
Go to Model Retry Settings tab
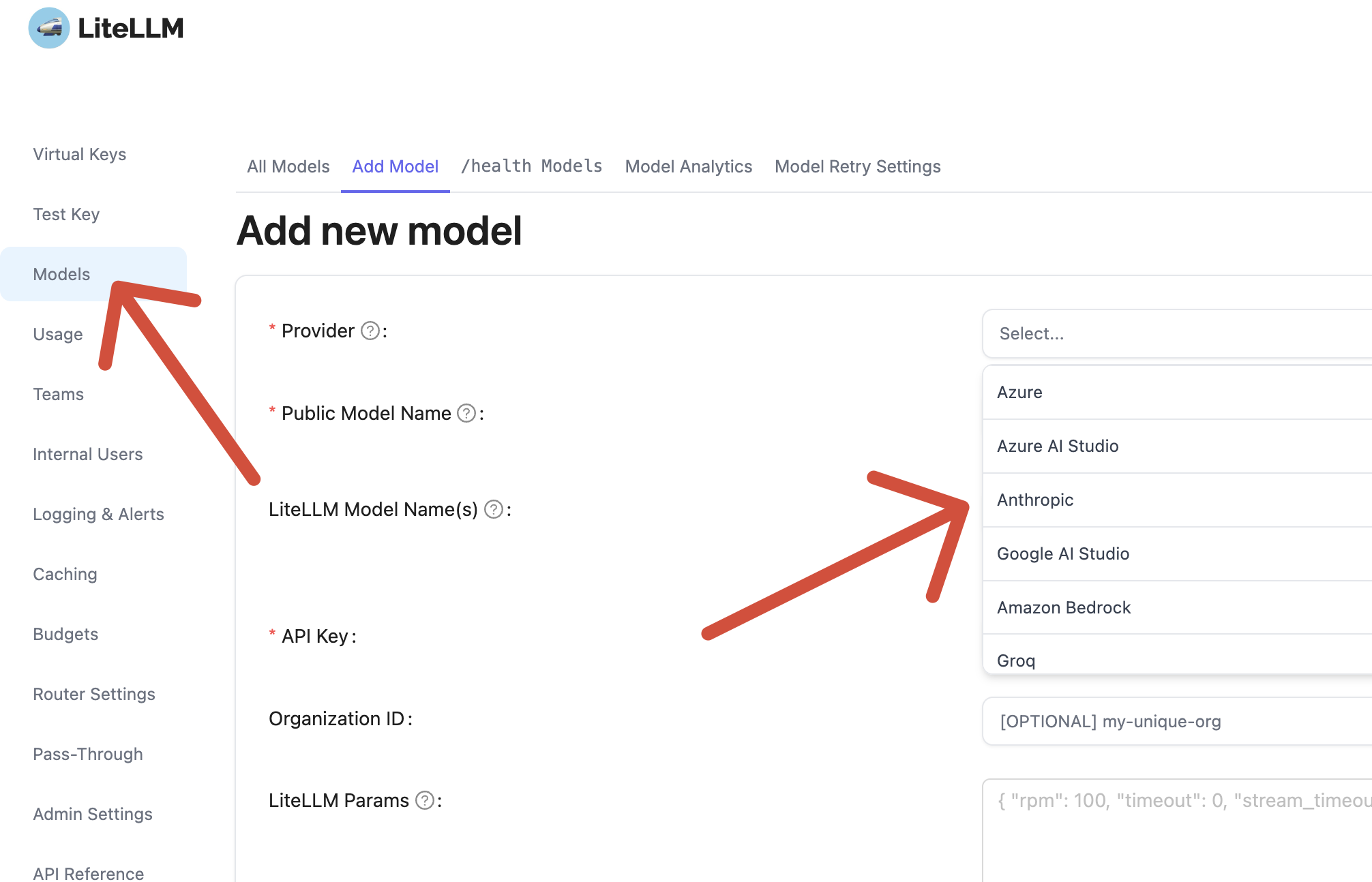(857, 167)
